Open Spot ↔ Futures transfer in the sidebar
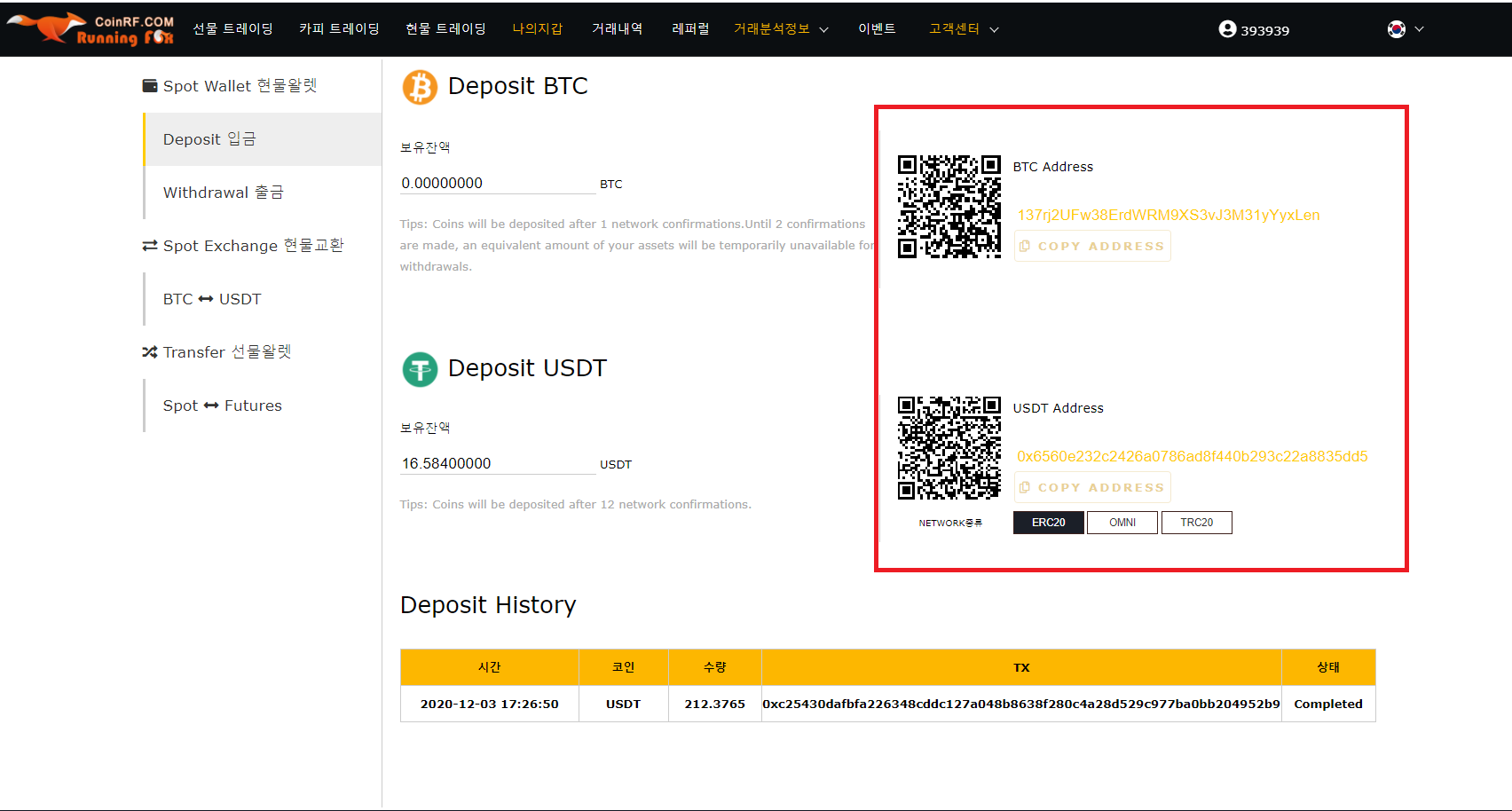This screenshot has height=811, width=1512. coord(263,405)
